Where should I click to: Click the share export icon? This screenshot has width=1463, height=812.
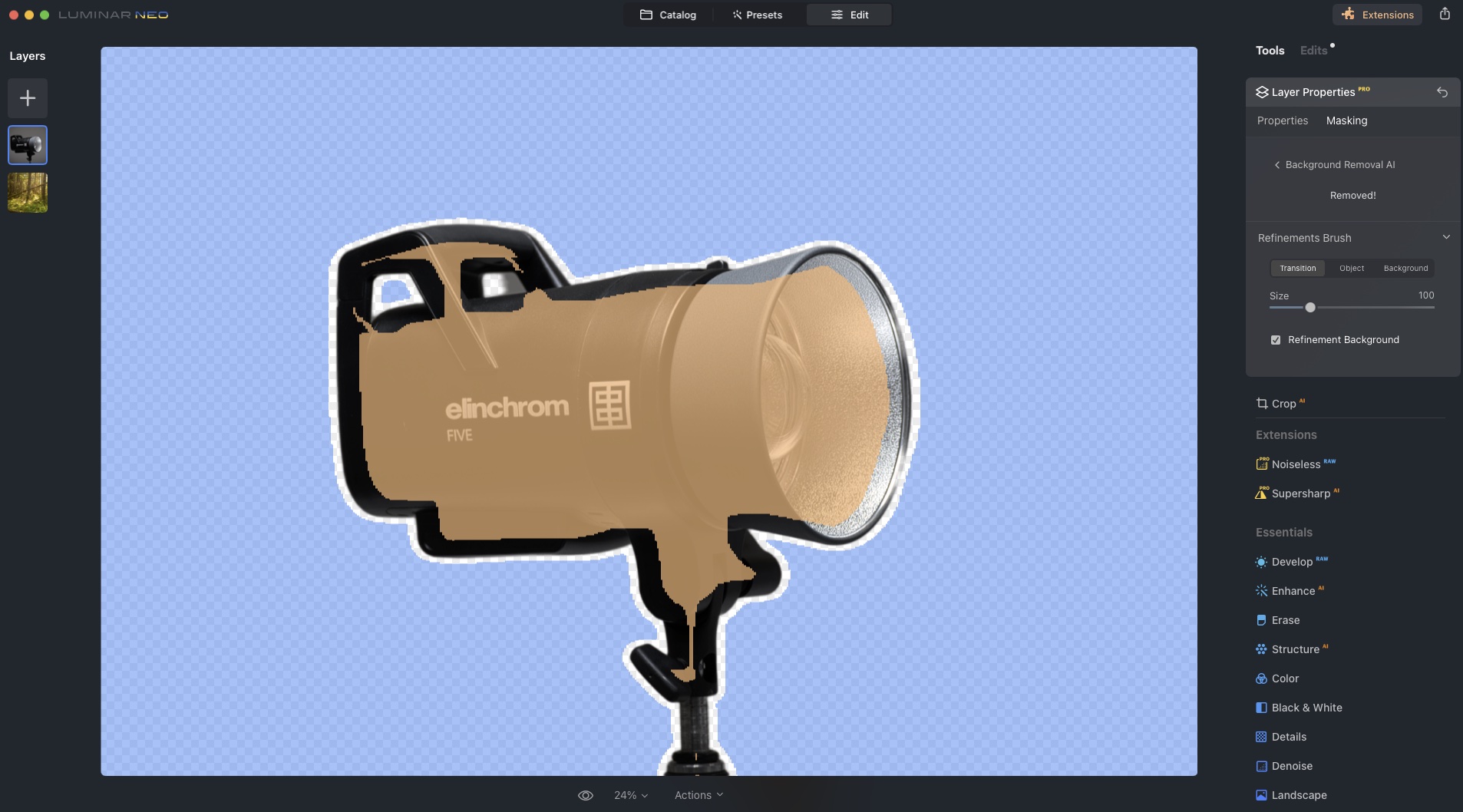click(x=1445, y=14)
